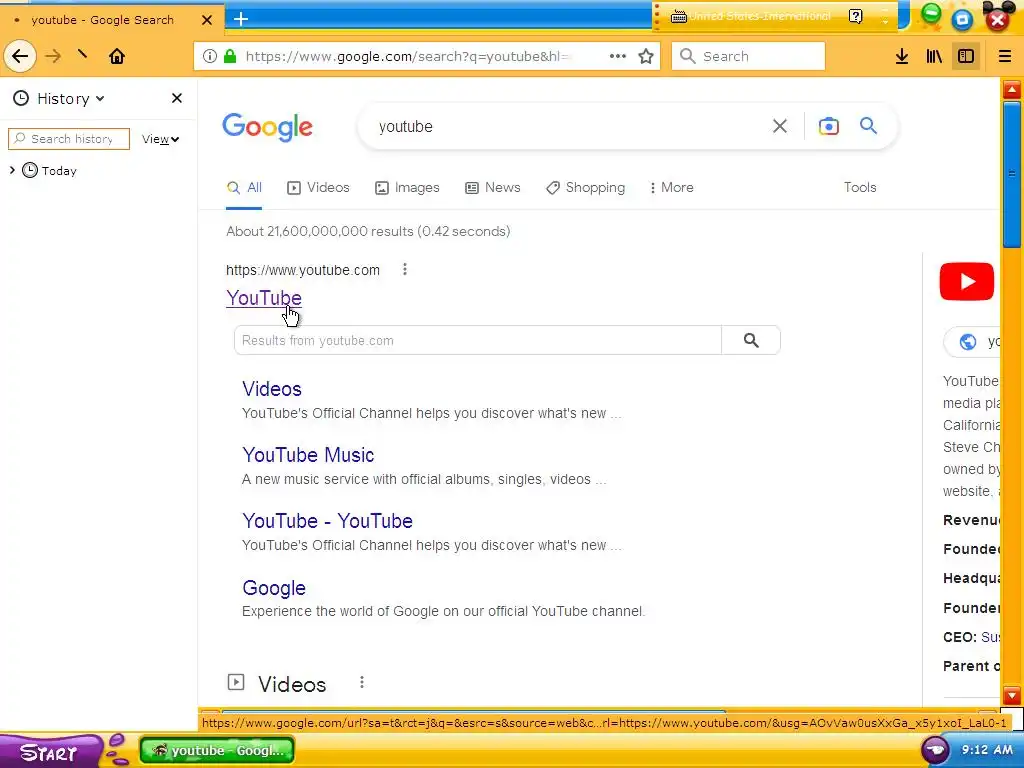The width and height of the screenshot is (1024, 768).
Task: Open options dots beside Videos section heading
Action: (362, 682)
